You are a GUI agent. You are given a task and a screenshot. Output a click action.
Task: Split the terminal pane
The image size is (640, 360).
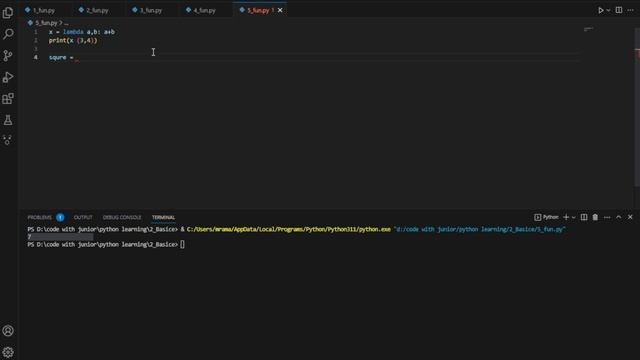584,217
